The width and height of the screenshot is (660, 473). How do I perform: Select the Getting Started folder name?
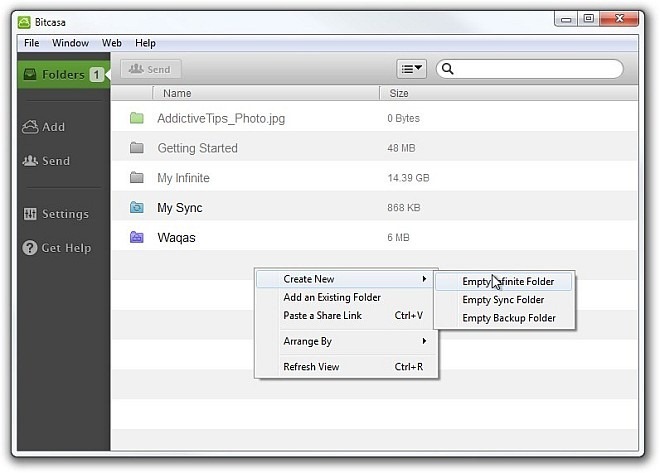point(197,148)
